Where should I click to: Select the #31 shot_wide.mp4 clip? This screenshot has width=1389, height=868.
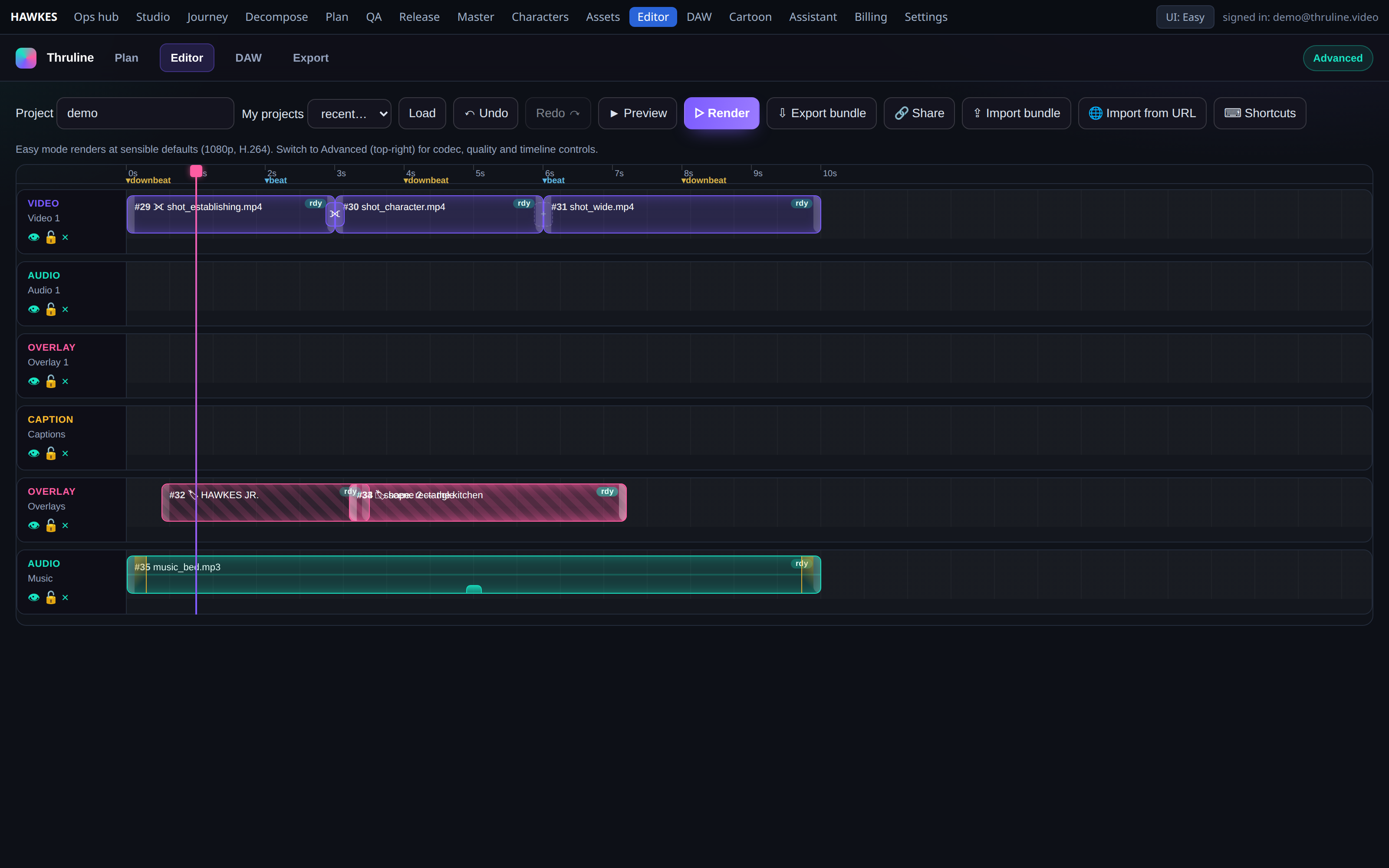coord(682,214)
